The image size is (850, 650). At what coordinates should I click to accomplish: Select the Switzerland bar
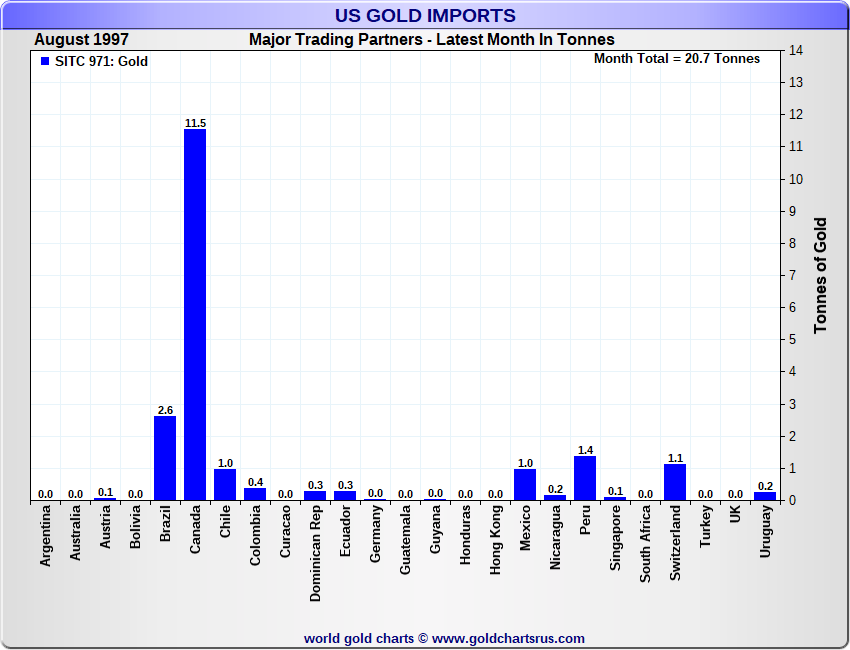click(x=675, y=482)
